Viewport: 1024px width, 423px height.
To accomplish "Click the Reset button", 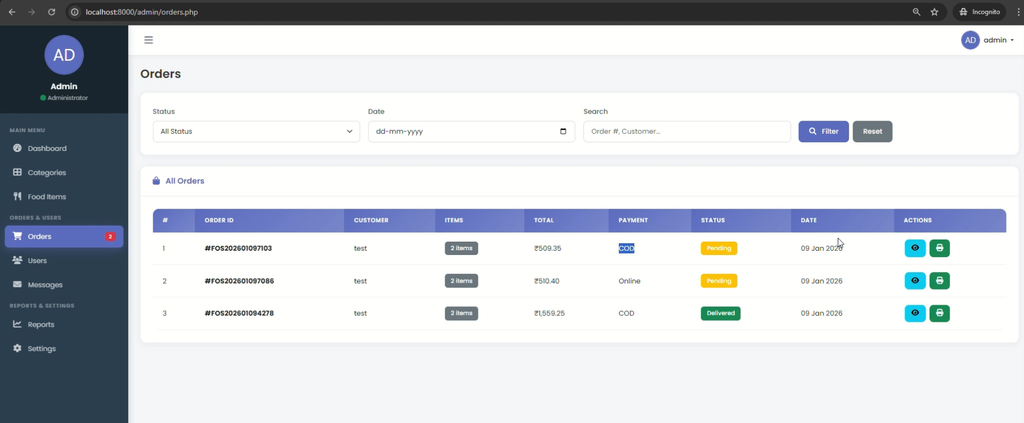I will [872, 131].
